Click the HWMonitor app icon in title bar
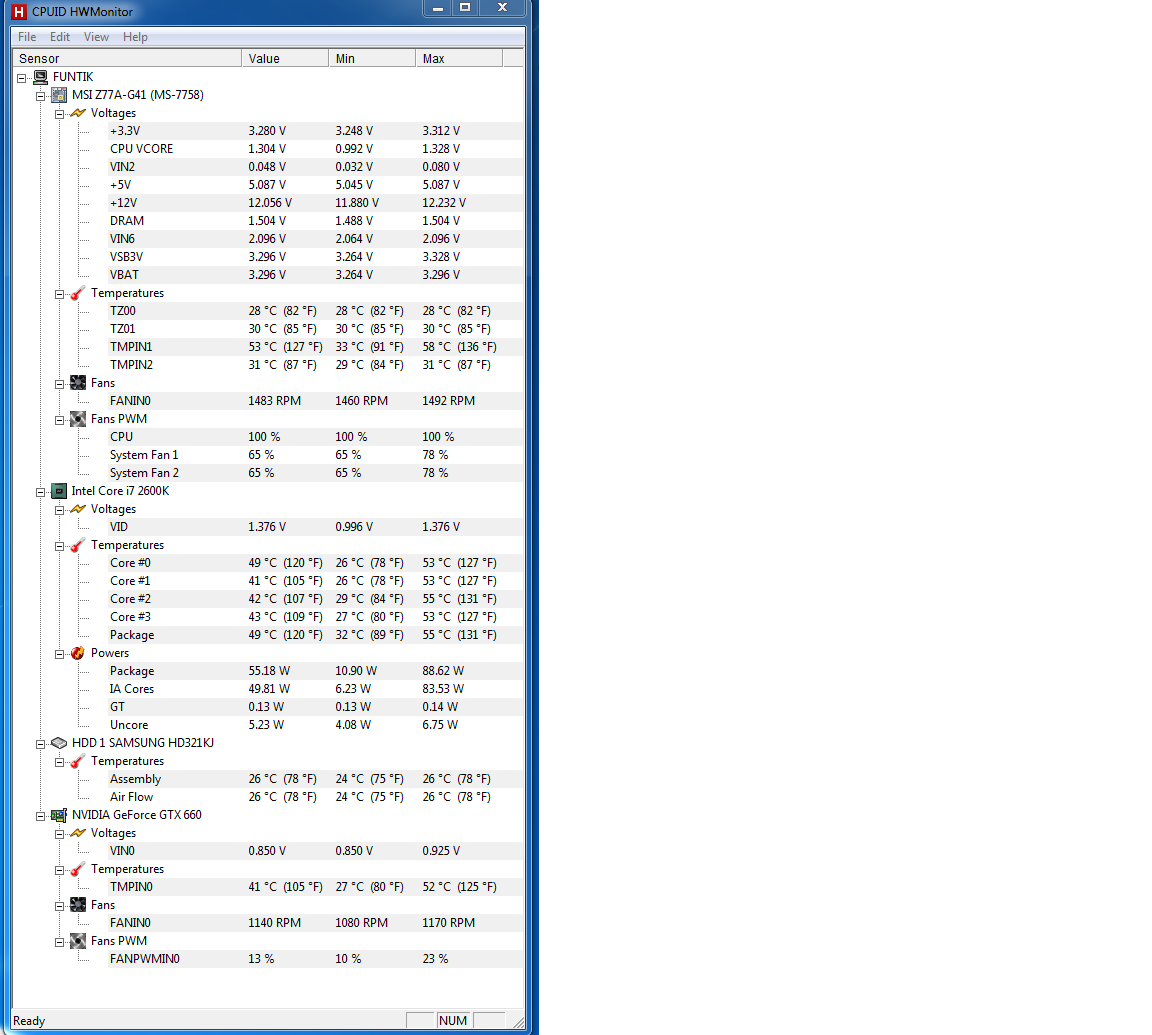1152x1035 pixels. pos(19,12)
